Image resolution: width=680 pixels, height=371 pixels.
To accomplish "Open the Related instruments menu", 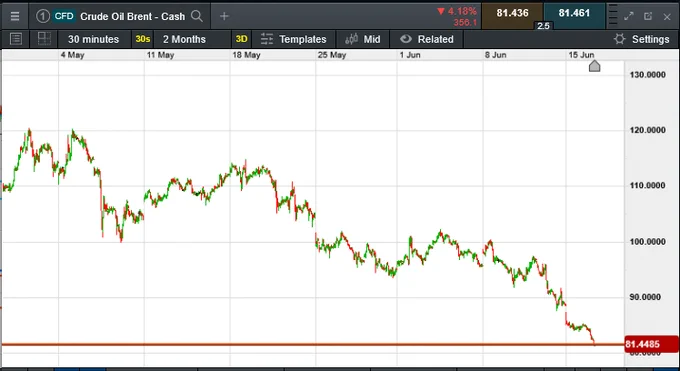I will [x=426, y=39].
